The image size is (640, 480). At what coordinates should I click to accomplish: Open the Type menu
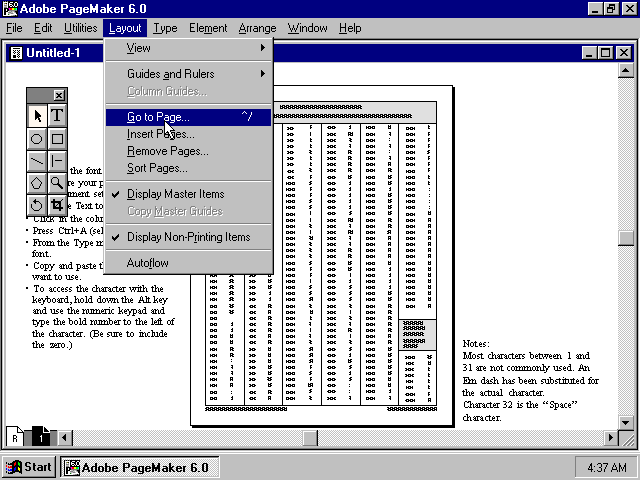(165, 28)
